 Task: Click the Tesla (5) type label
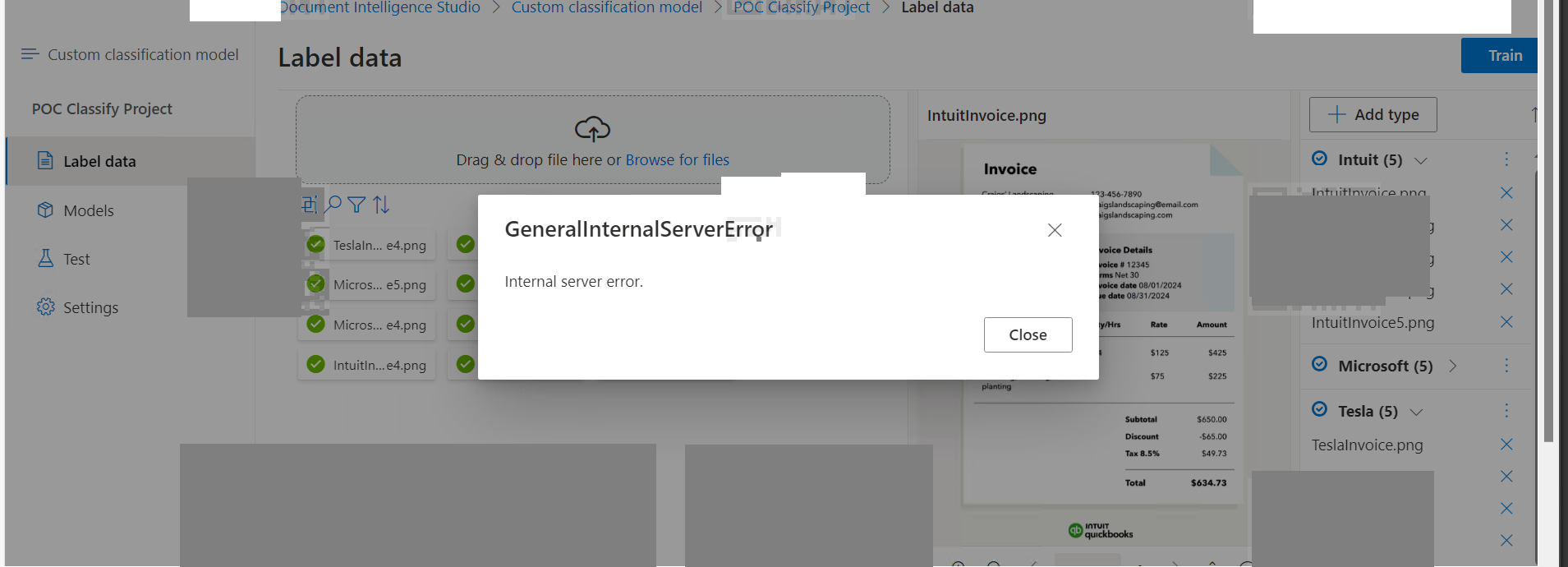1368,411
